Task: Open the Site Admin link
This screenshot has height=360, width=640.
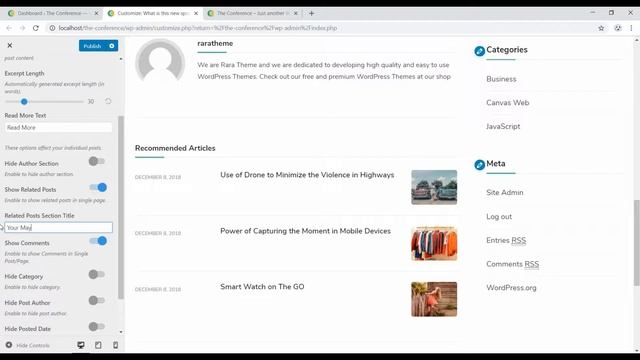Action: [505, 193]
